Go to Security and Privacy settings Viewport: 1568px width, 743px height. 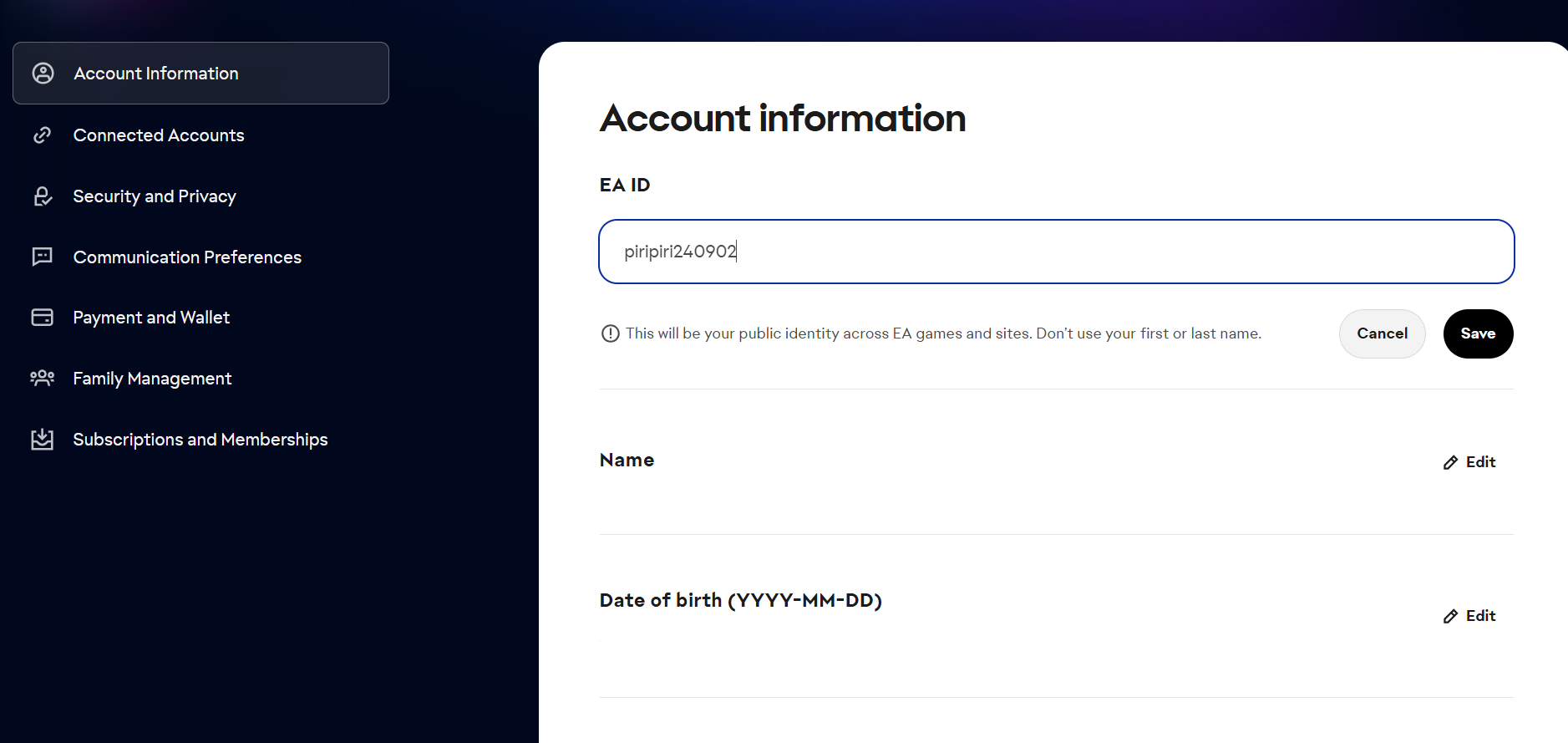pos(155,196)
